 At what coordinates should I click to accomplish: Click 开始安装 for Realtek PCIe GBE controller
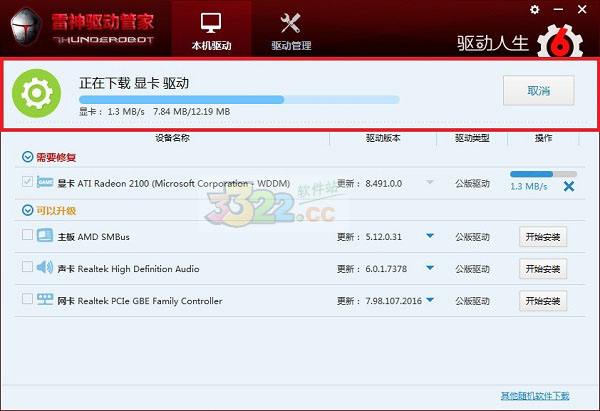tap(543, 301)
